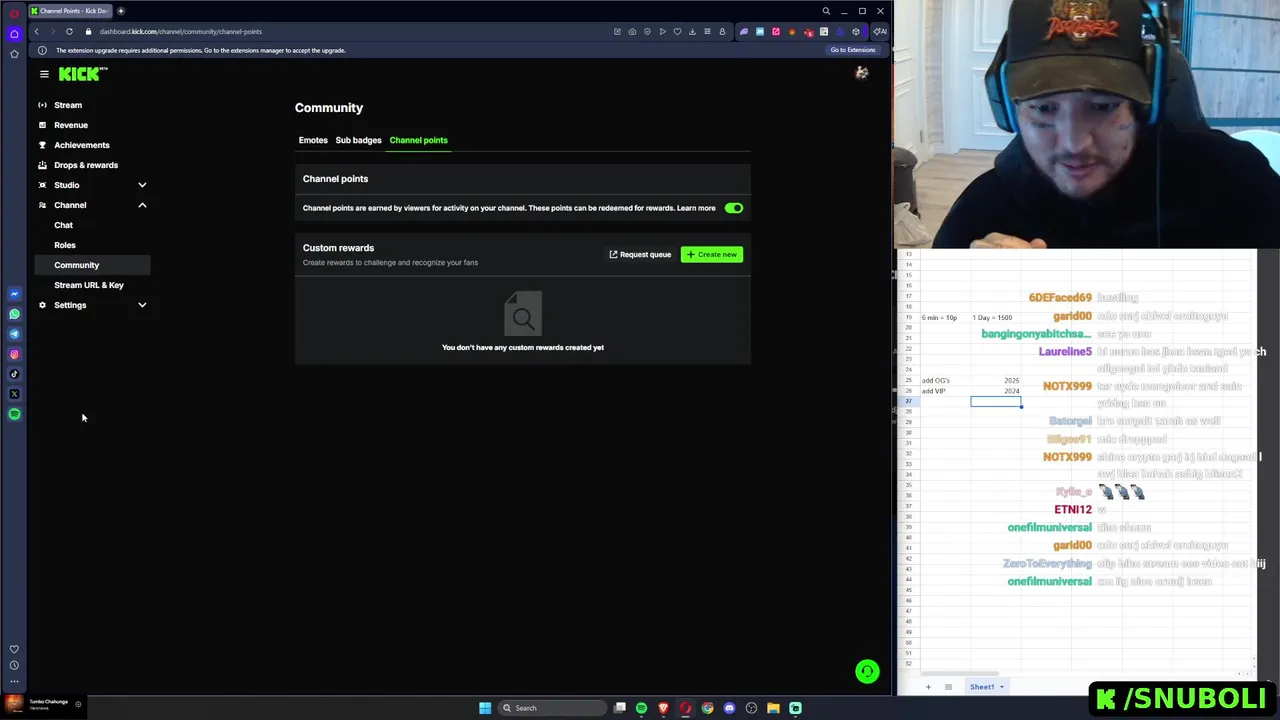The height and width of the screenshot is (720, 1280).
Task: Click the Drops & rewards icon
Action: click(42, 165)
